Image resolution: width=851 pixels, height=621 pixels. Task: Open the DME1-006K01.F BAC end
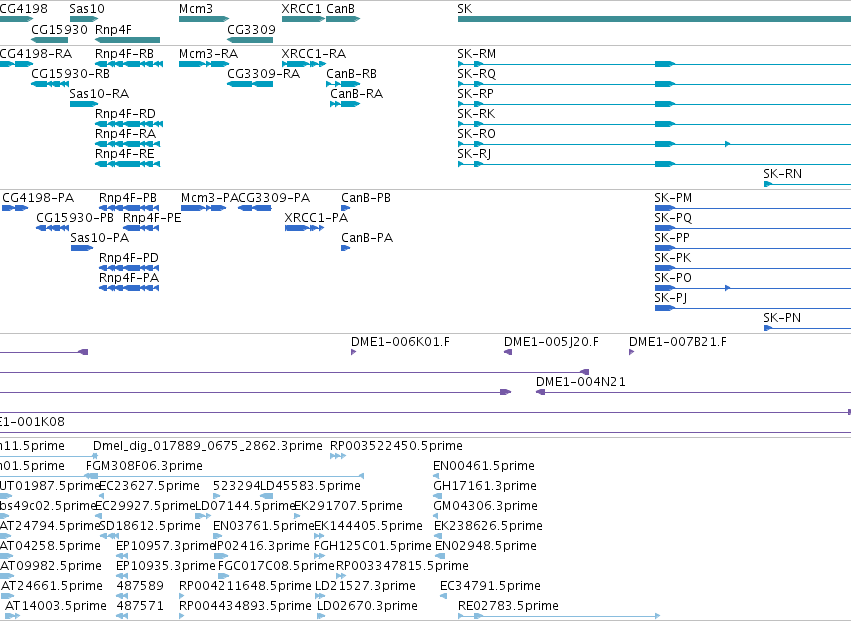[401, 342]
